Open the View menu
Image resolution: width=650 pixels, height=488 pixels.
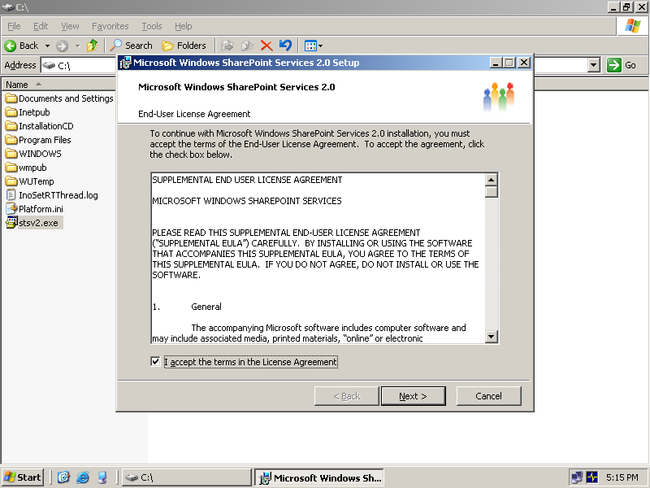[70, 26]
